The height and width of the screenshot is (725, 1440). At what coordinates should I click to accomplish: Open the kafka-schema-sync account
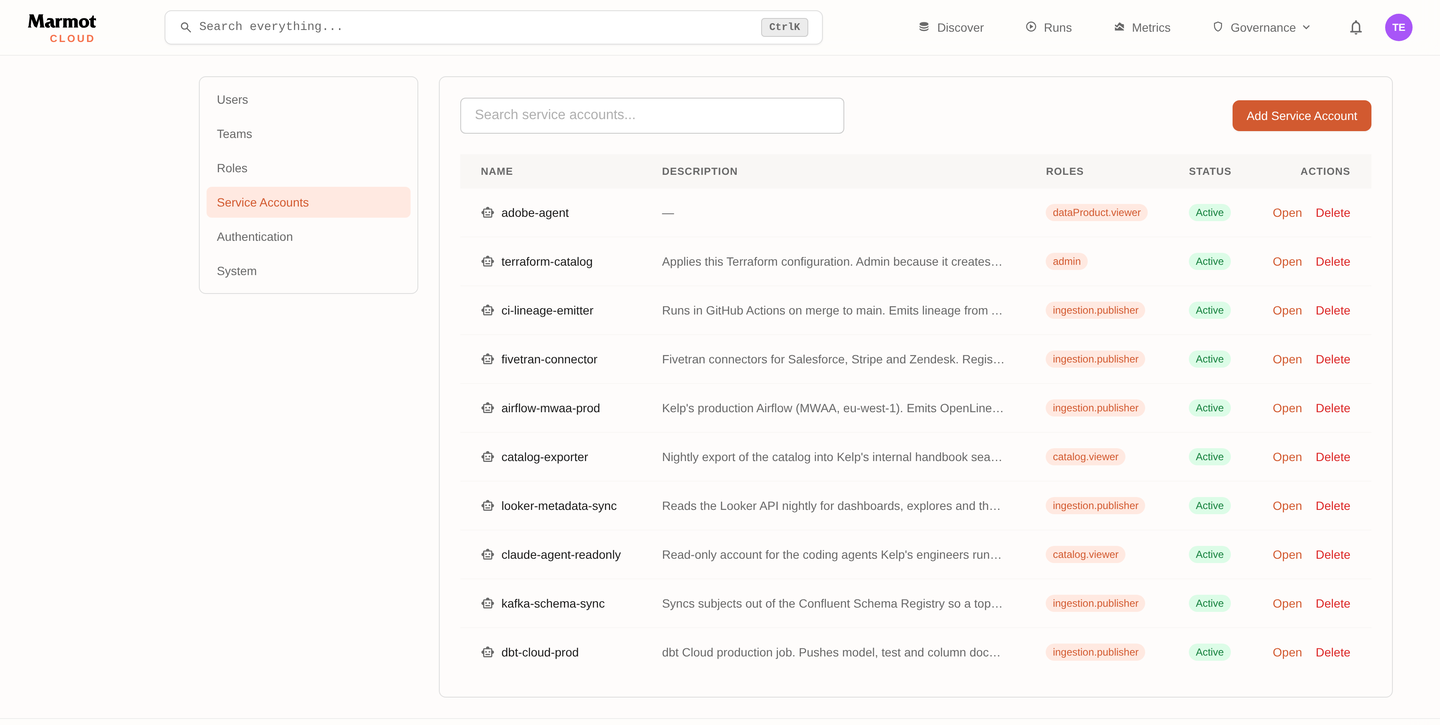(x=1287, y=604)
